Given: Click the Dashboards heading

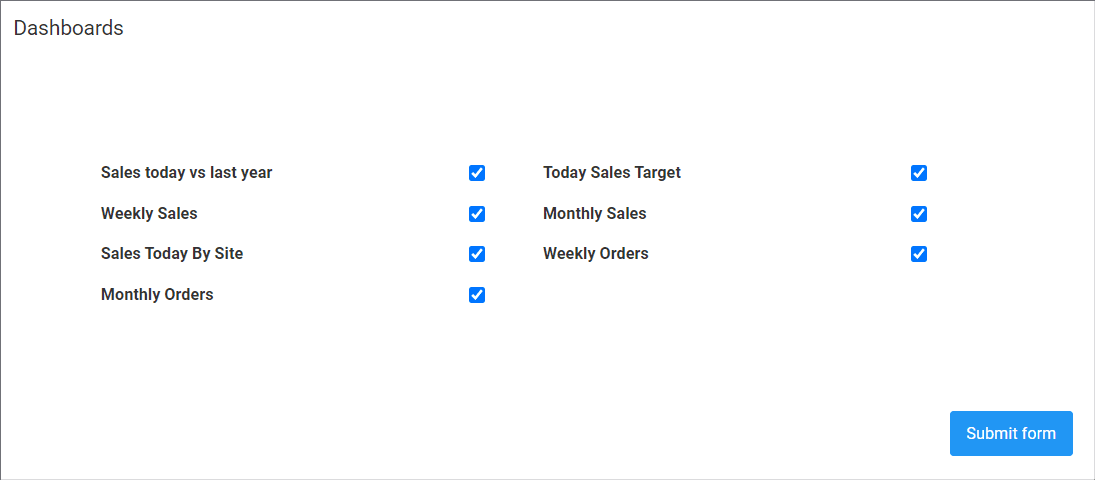Looking at the screenshot, I should click(x=69, y=28).
